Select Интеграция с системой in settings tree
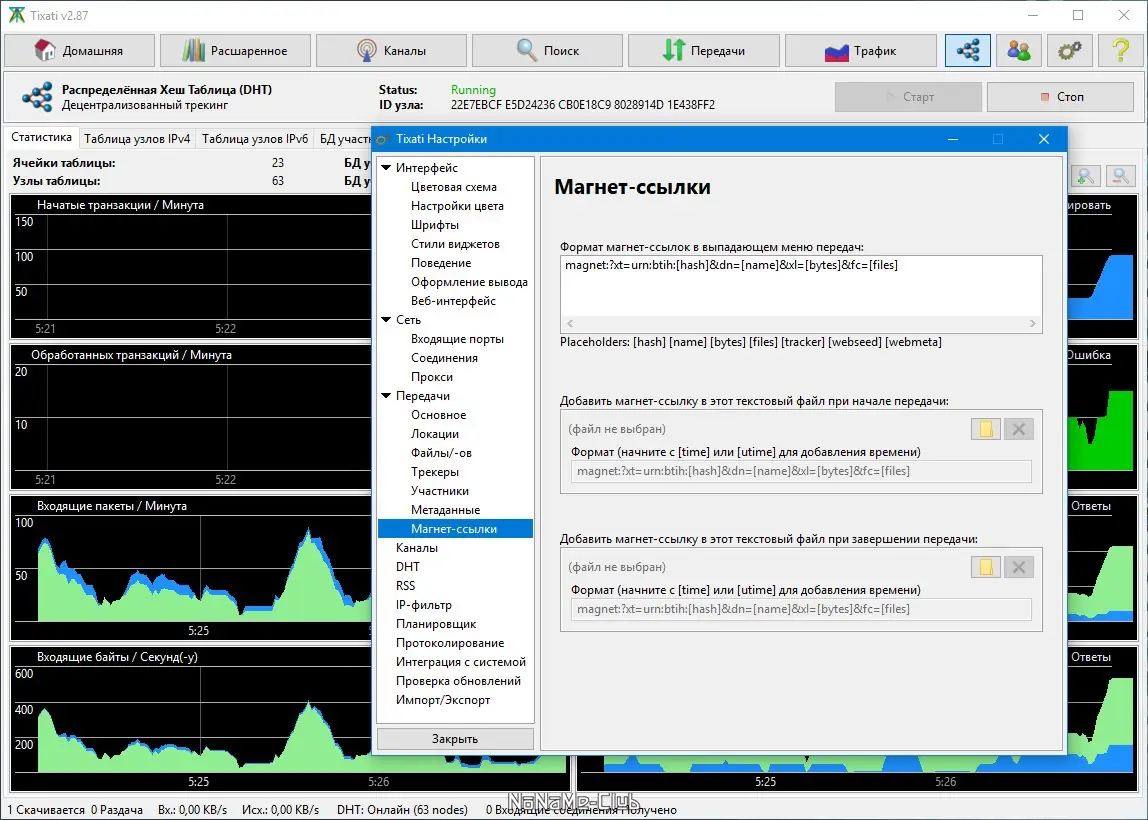 point(461,662)
